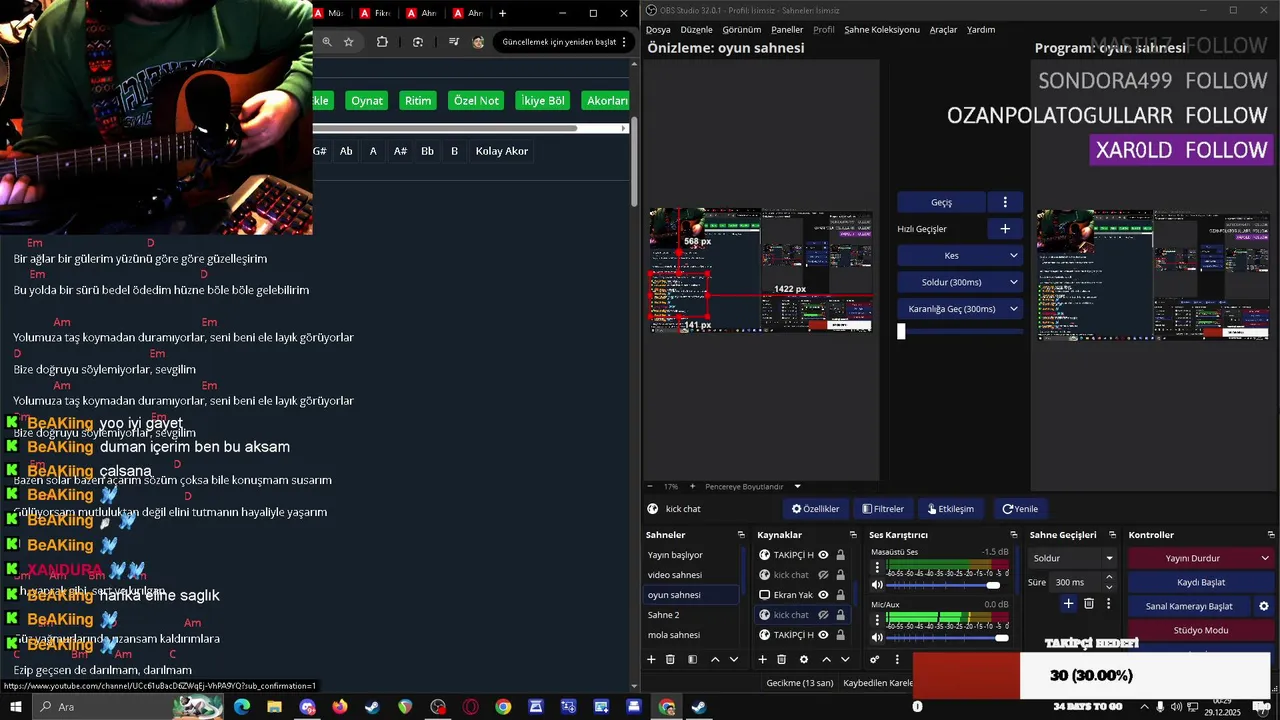This screenshot has width=1280, height=720.
Task: Hide last TAKİPÇİ H source eye
Action: tap(823, 635)
